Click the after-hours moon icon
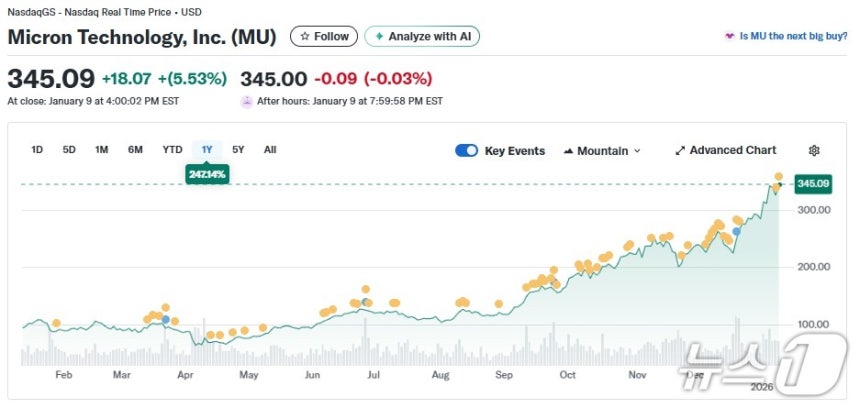The image size is (860, 408). [x=246, y=101]
